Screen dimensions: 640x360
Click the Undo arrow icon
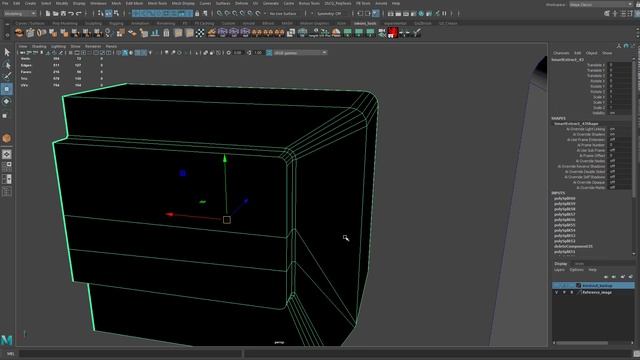(71, 13)
